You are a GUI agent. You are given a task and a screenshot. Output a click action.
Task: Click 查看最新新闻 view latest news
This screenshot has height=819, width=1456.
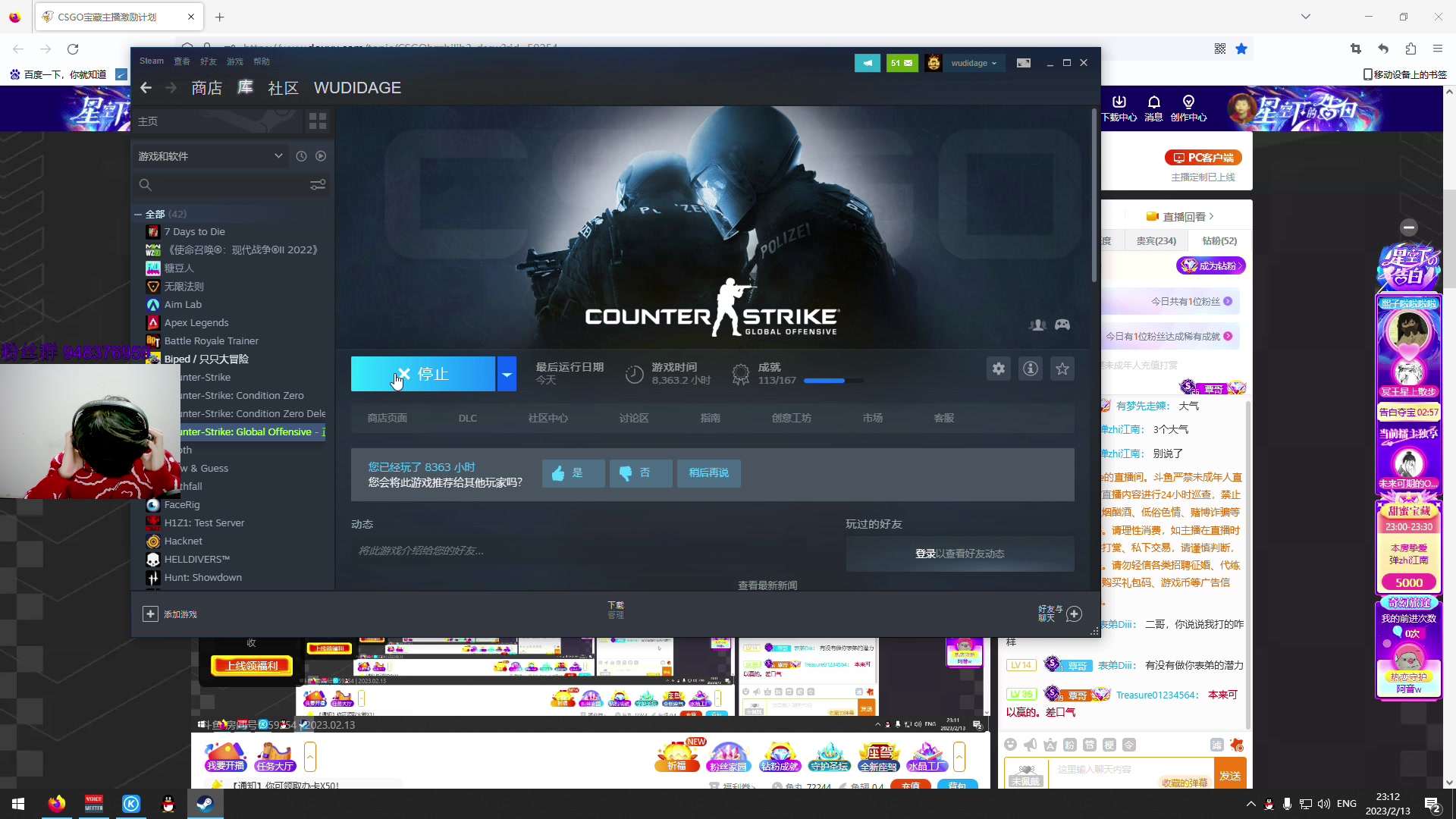(767, 585)
